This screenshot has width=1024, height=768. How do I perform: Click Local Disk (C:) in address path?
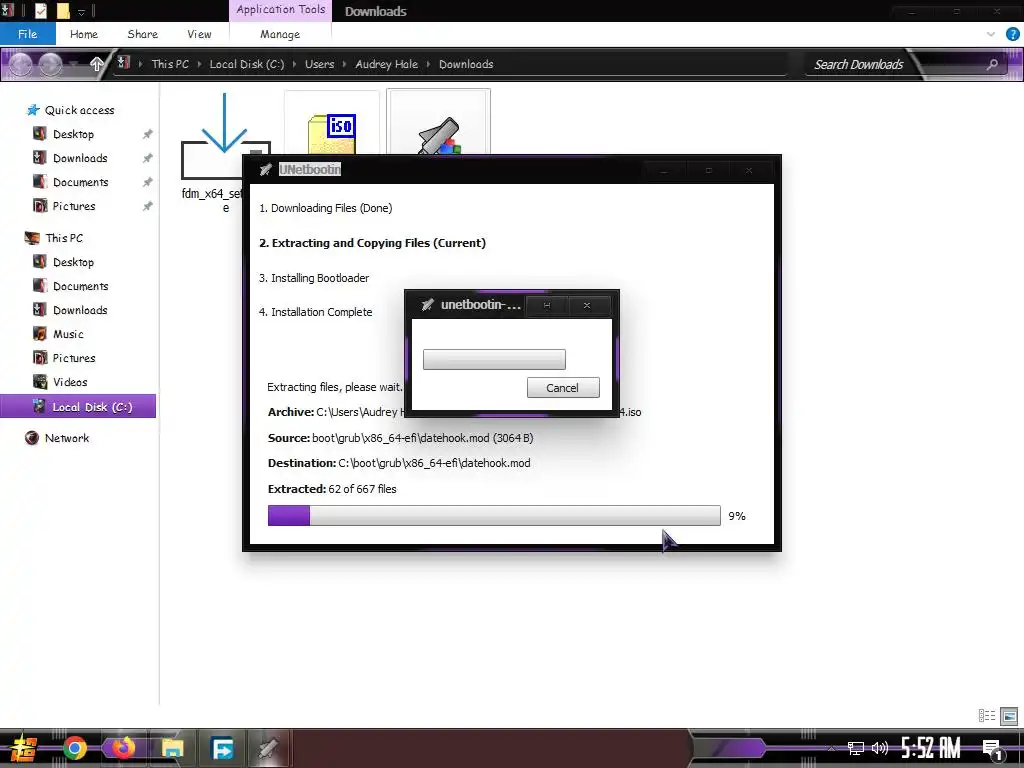(247, 64)
